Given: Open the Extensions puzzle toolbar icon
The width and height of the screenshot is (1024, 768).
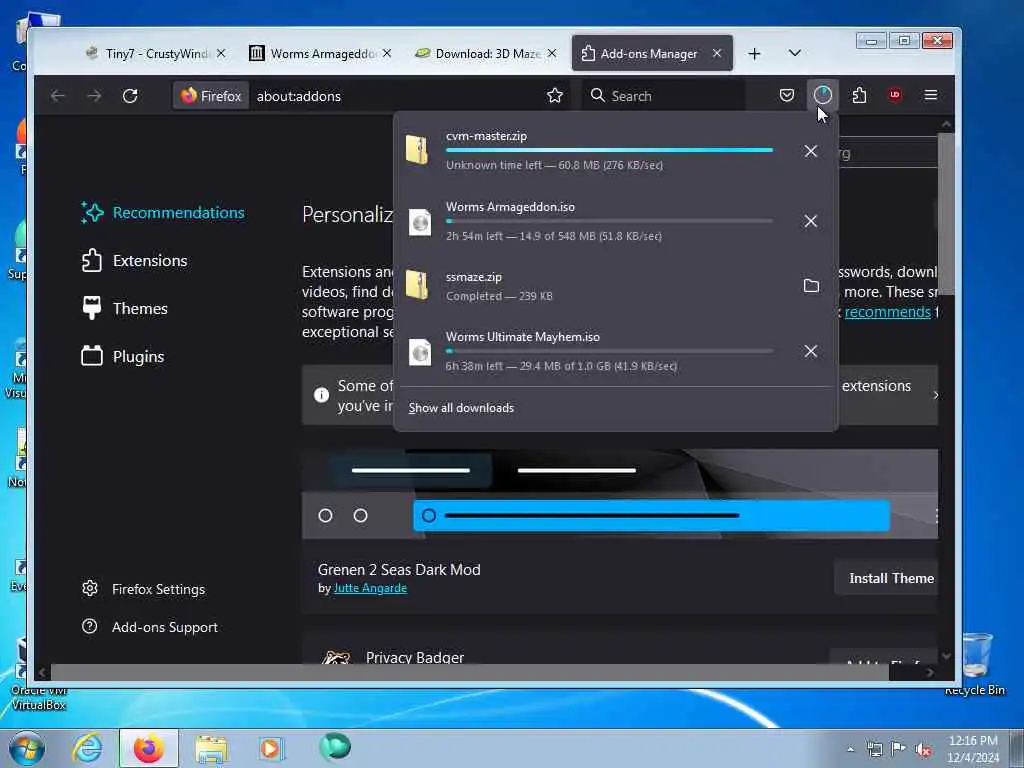Looking at the screenshot, I should coord(859,95).
